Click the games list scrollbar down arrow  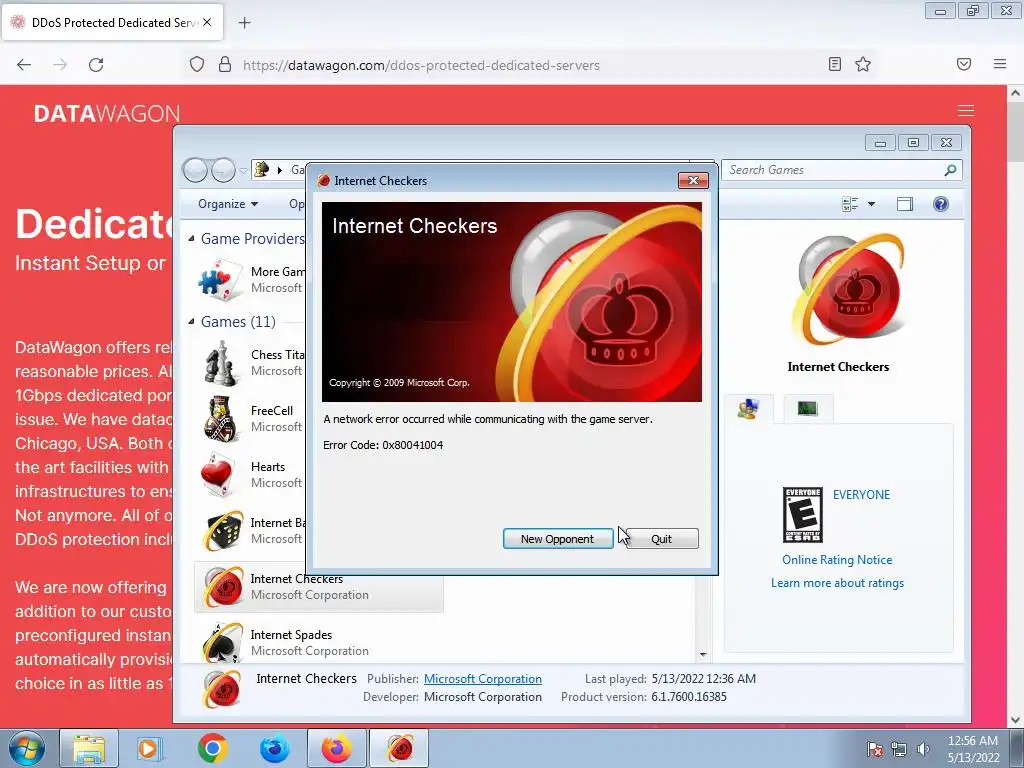(x=703, y=654)
